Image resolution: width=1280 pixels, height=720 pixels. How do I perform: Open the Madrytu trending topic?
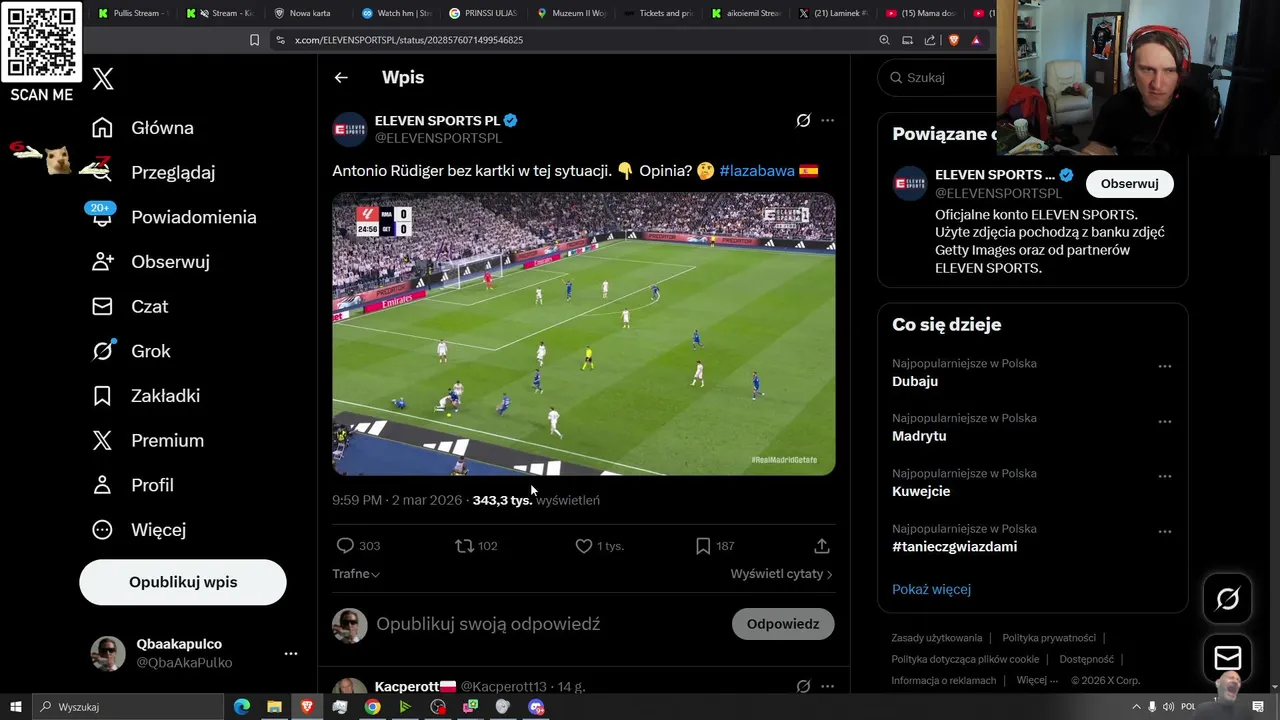919,436
